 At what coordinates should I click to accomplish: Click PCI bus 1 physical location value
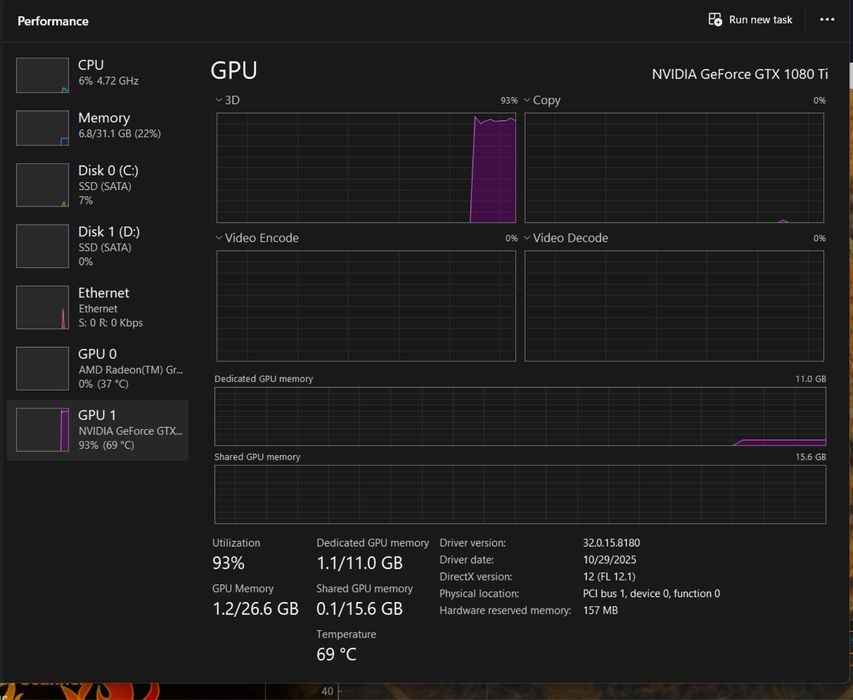coord(651,593)
